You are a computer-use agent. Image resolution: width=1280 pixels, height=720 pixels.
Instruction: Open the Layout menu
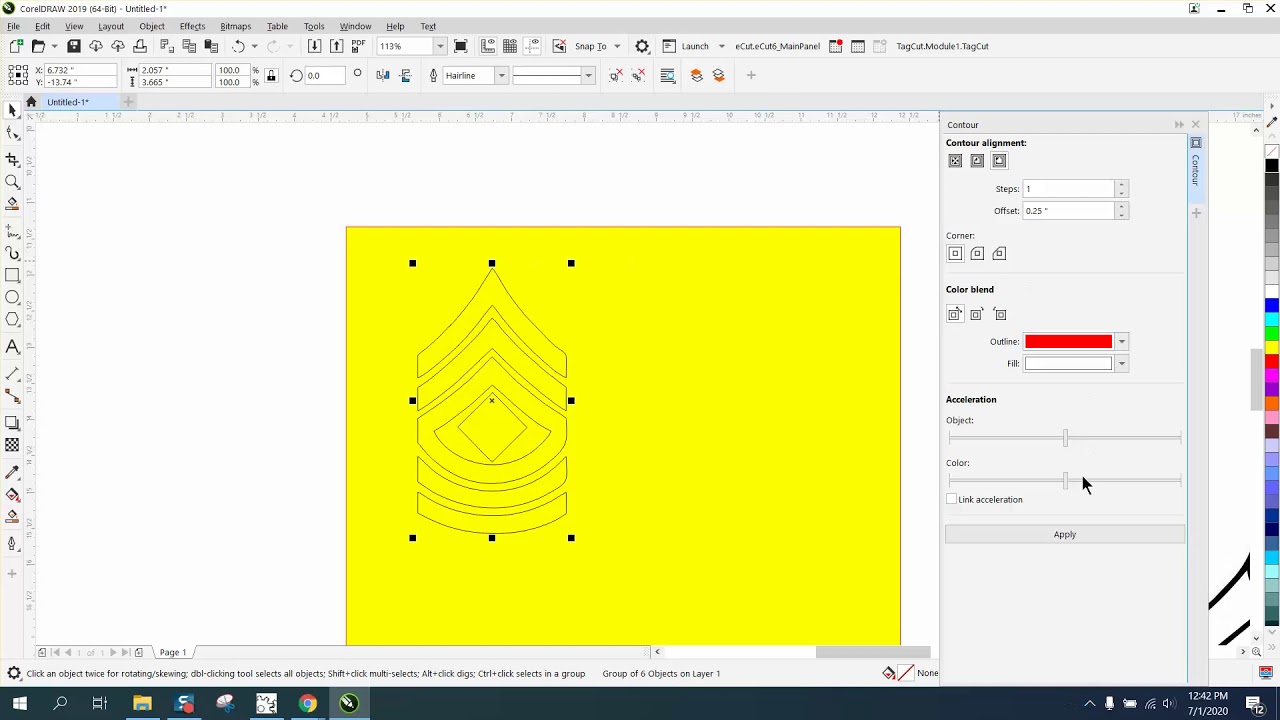[x=111, y=26]
